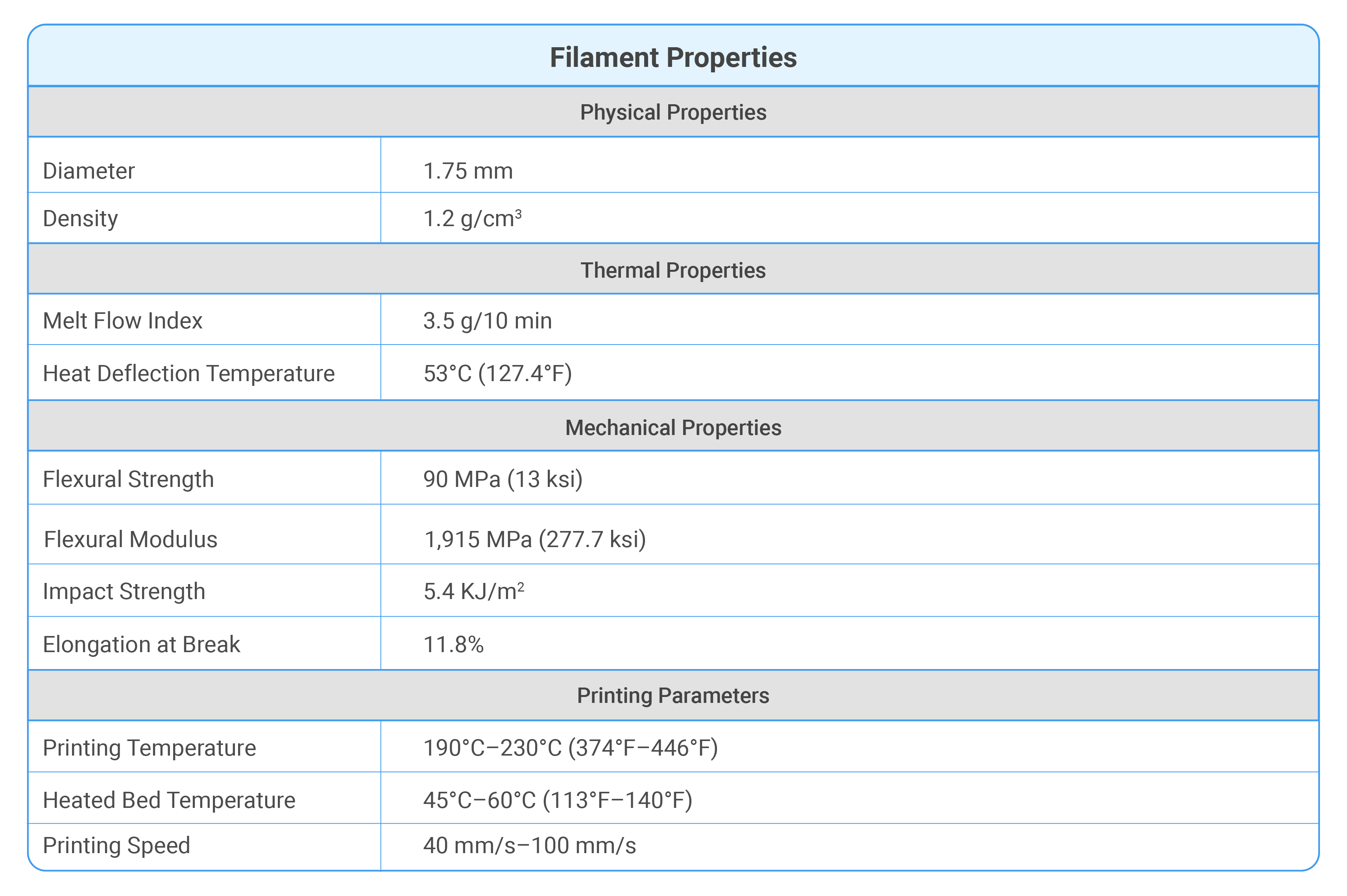Click the 3.5 g/10 min value
This screenshot has width=1347, height=896.
488,321
